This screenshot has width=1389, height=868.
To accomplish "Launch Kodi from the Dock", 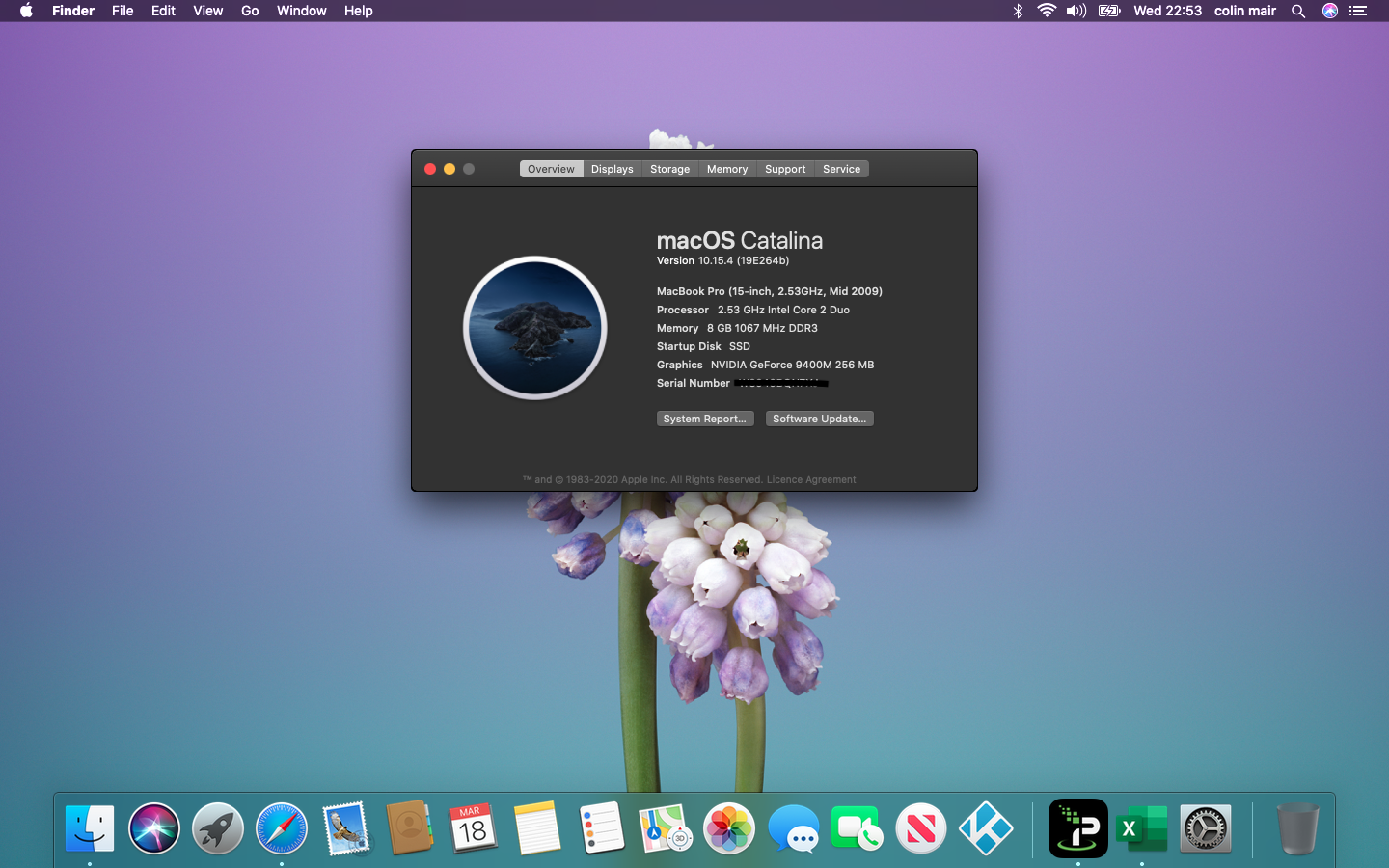I will point(985,828).
